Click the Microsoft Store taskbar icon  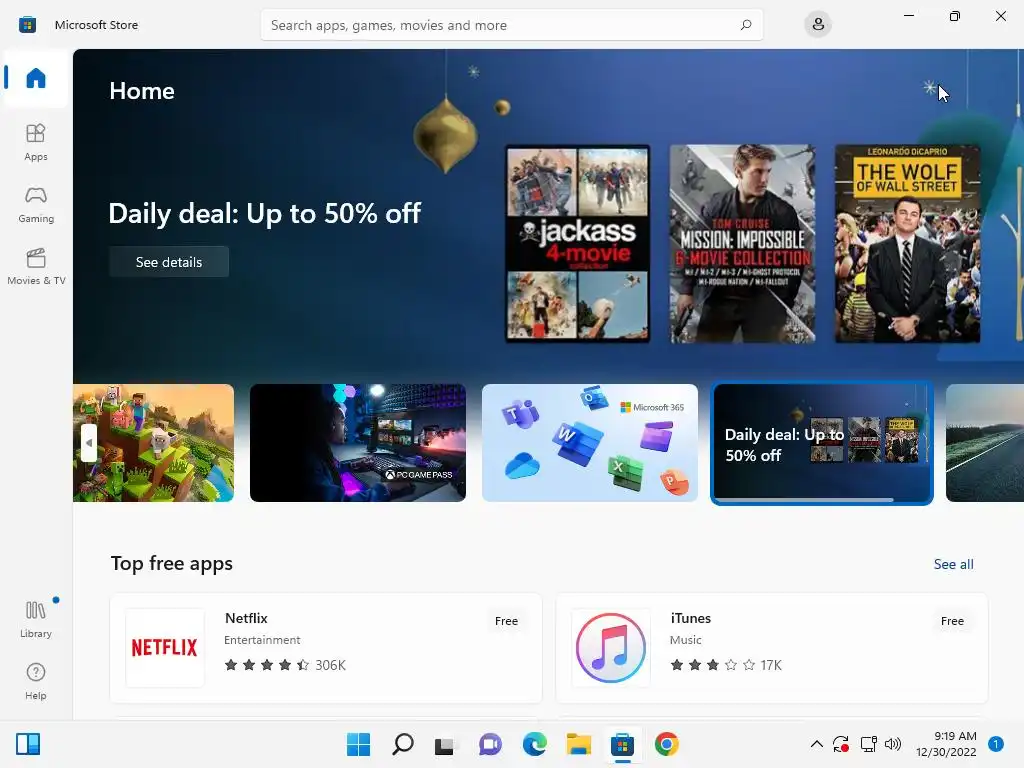622,744
